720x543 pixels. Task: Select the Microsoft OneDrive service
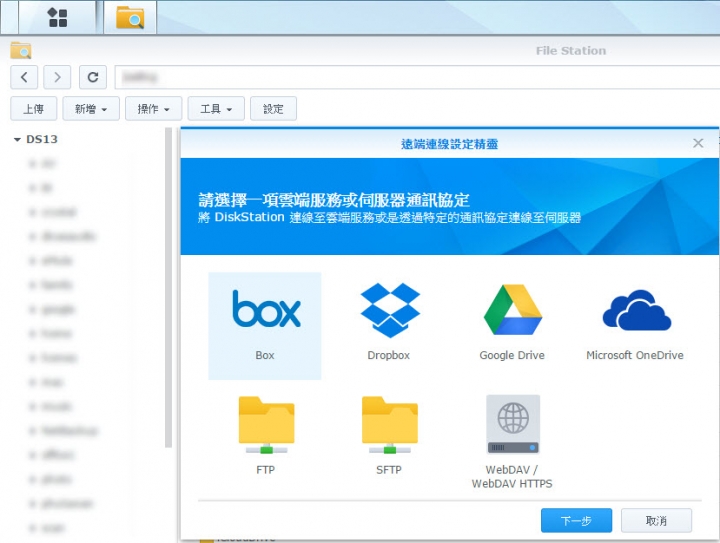(635, 324)
